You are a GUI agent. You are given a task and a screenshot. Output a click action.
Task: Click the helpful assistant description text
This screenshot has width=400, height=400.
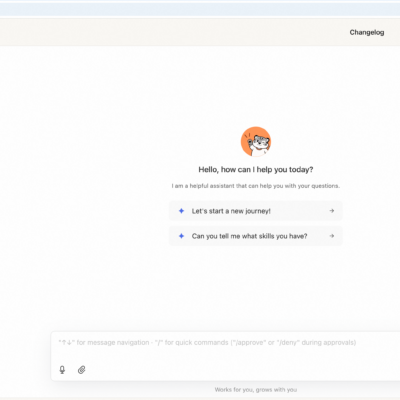[x=256, y=186]
